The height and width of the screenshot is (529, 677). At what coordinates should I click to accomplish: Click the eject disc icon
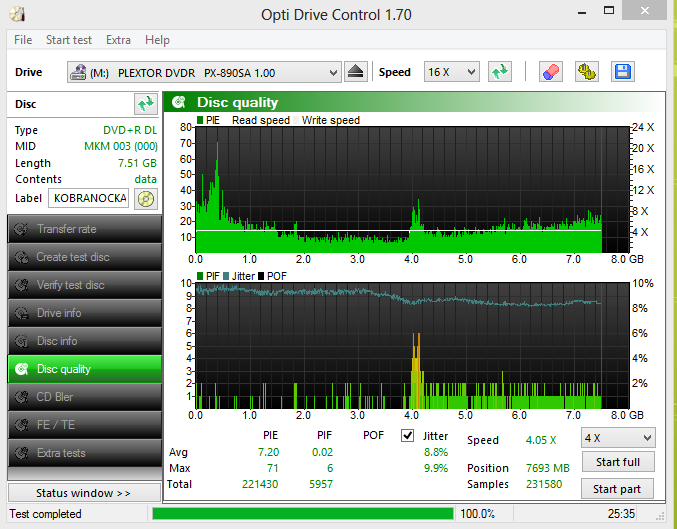(x=355, y=72)
